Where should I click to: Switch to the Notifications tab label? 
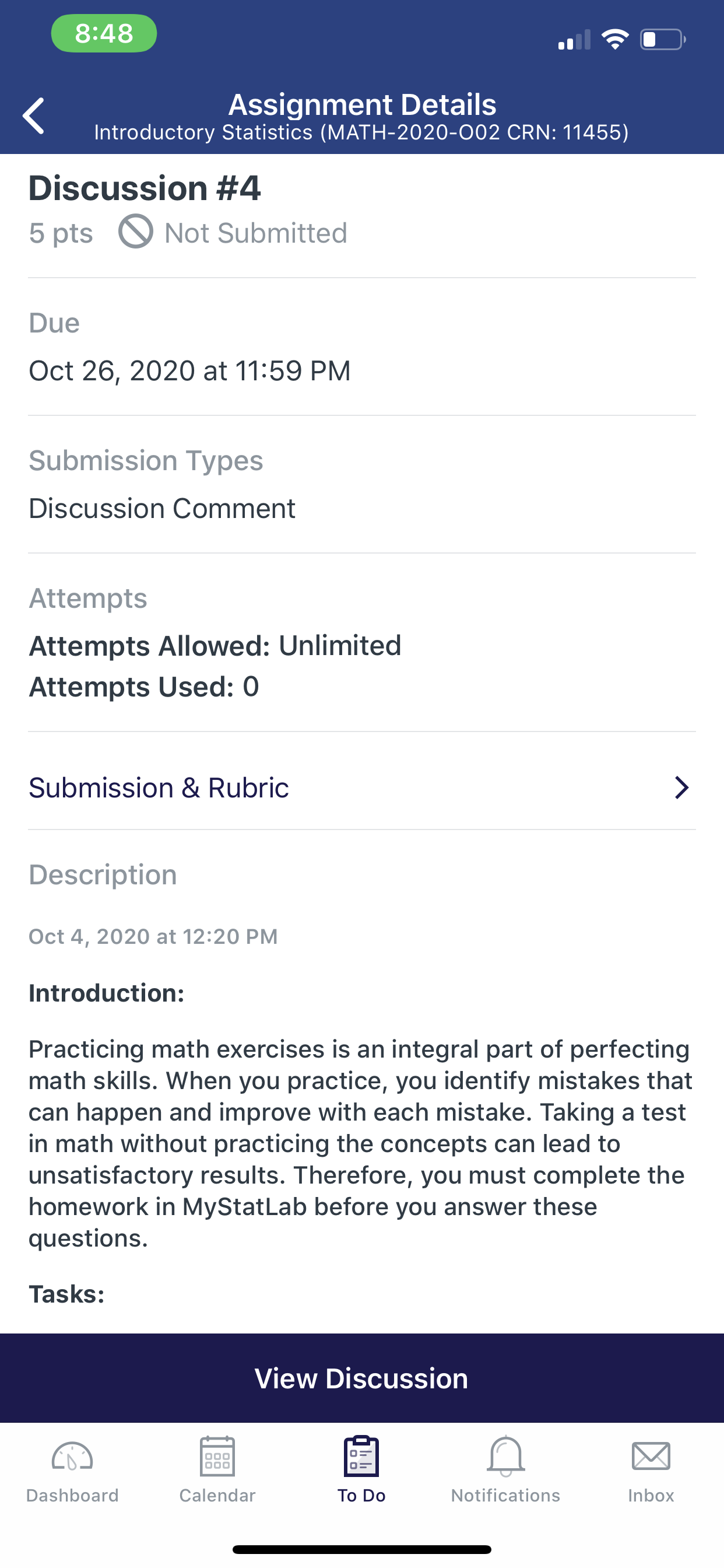pos(505,1495)
